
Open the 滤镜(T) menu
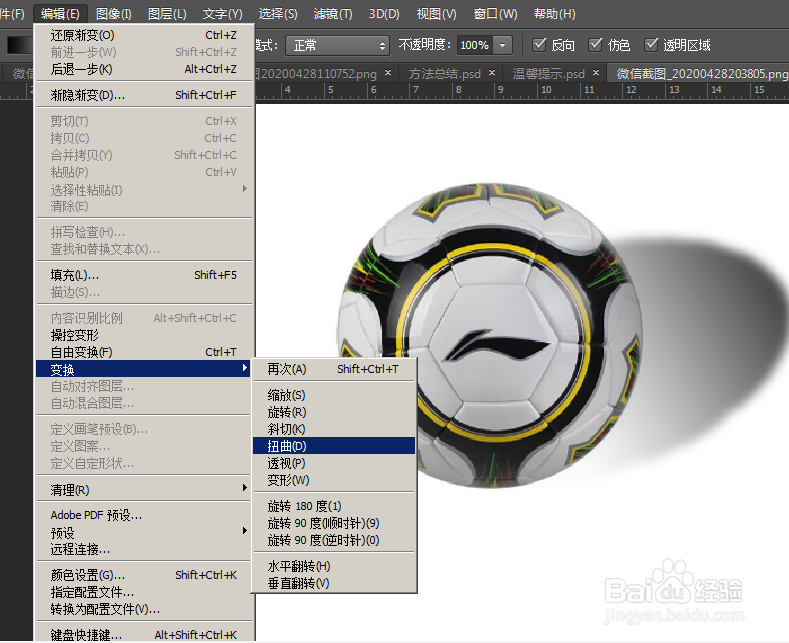[333, 14]
